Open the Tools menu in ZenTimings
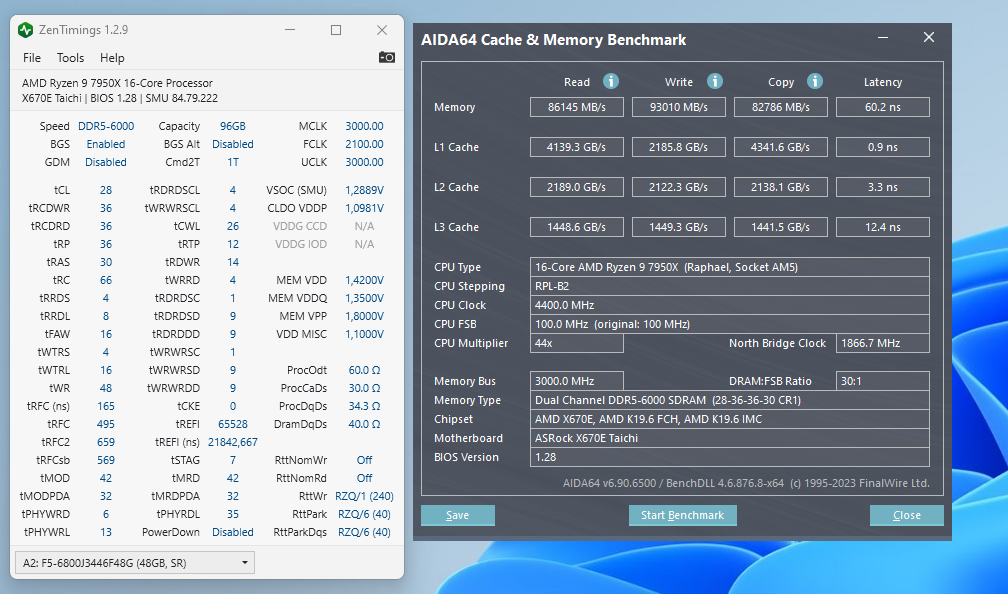This screenshot has width=1008, height=594. [70, 58]
